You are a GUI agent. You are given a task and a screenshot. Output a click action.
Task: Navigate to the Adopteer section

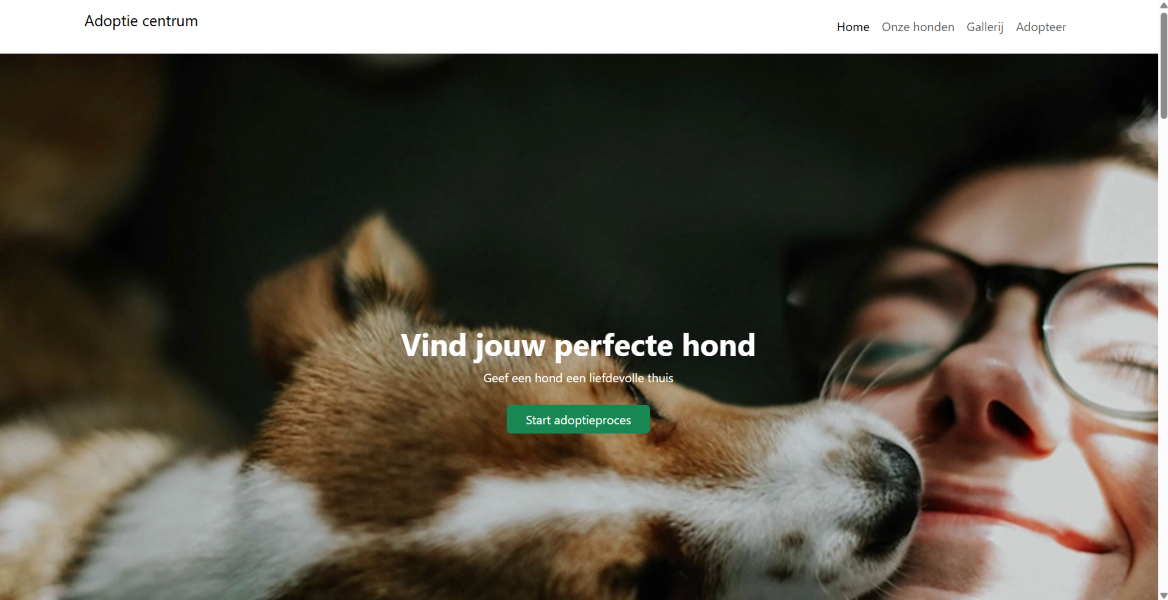tap(1041, 27)
